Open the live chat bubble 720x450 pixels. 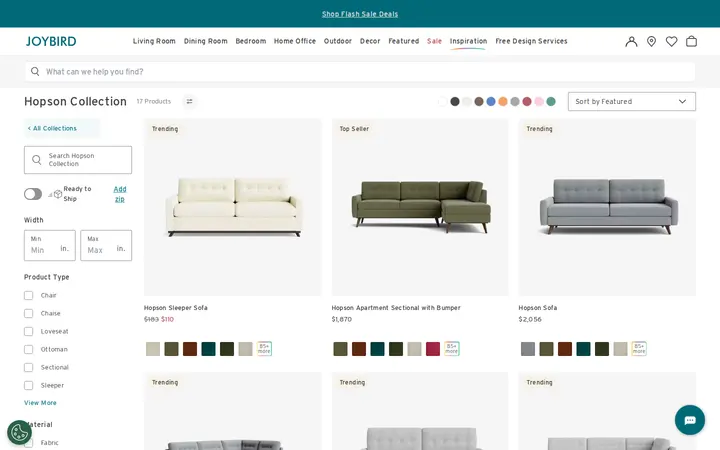pos(690,420)
